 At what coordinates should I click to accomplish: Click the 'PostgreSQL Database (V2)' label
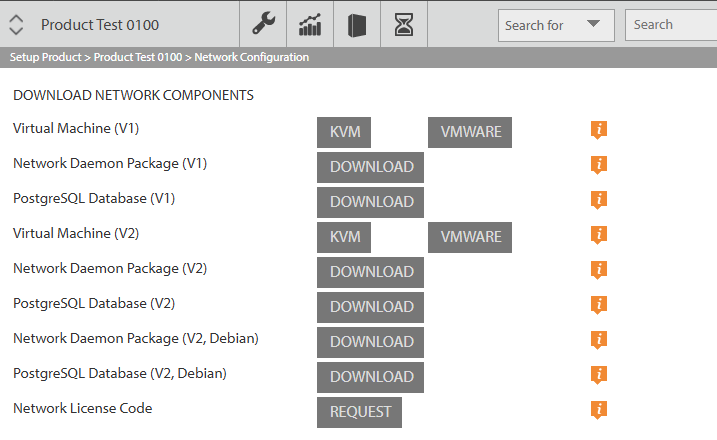[94, 304]
